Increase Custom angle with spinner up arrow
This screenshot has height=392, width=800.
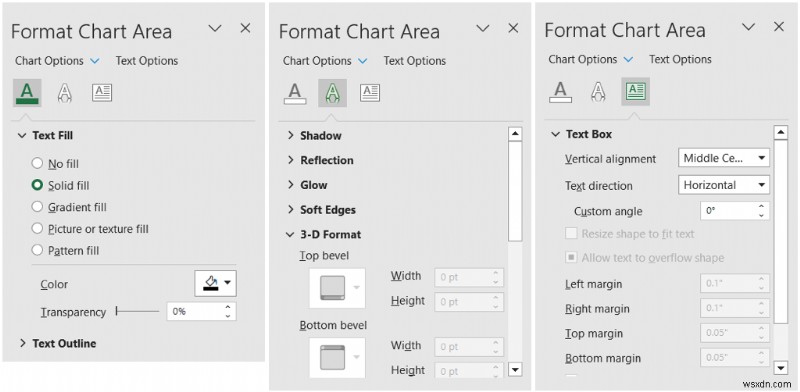tap(761, 206)
